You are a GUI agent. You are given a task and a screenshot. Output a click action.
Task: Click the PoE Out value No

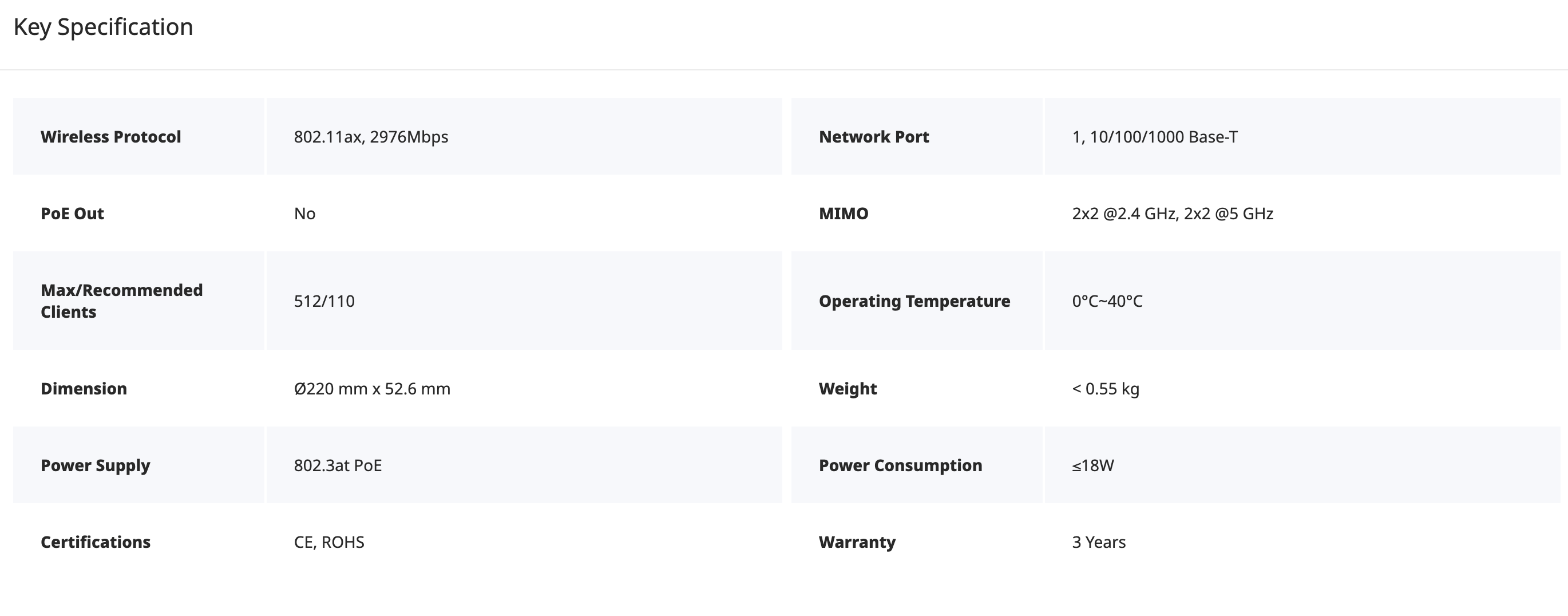pyautogui.click(x=305, y=213)
